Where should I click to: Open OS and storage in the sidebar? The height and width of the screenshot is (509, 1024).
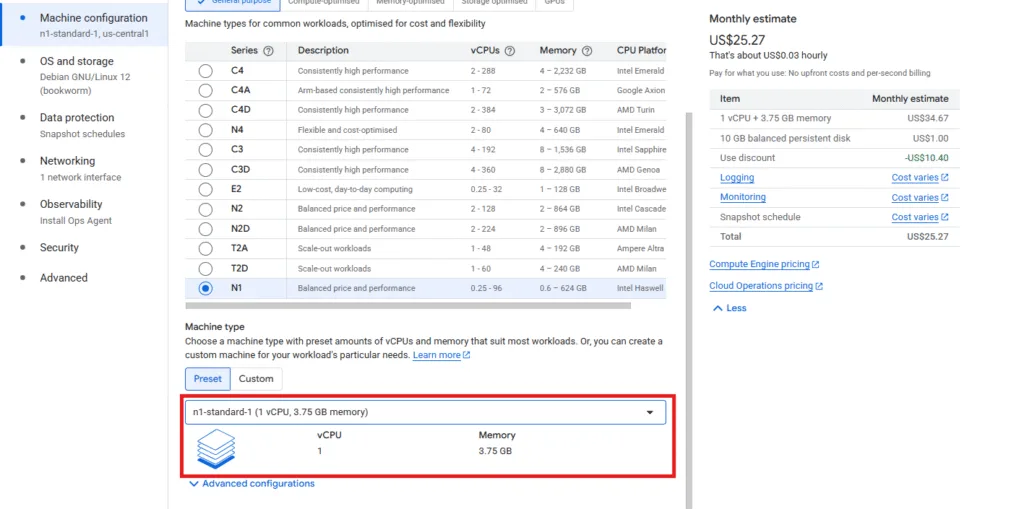[x=84, y=76]
